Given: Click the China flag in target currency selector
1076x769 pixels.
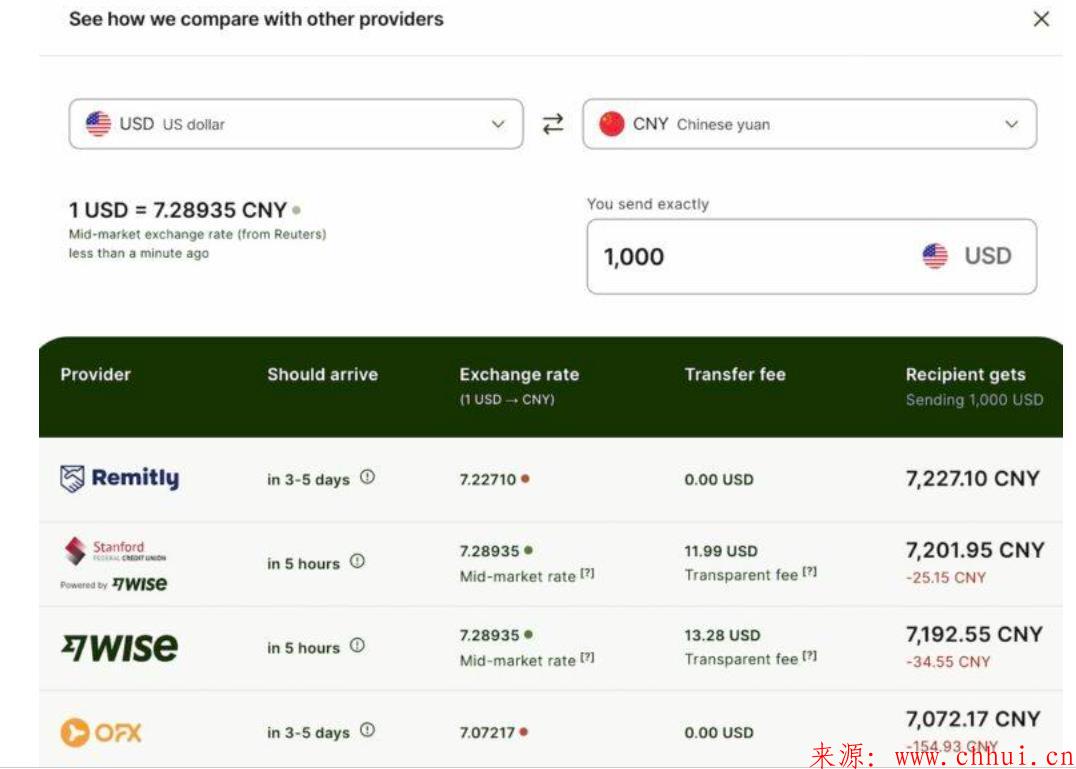Looking at the screenshot, I should click(x=611, y=124).
